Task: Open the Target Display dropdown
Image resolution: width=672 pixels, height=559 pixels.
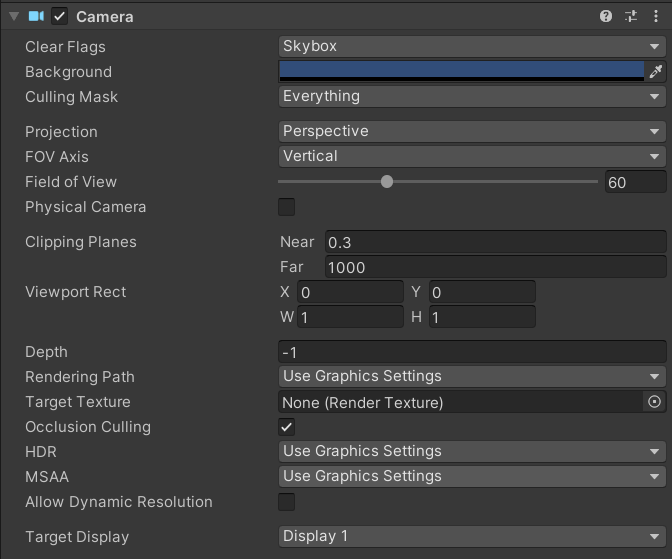Action: [472, 537]
